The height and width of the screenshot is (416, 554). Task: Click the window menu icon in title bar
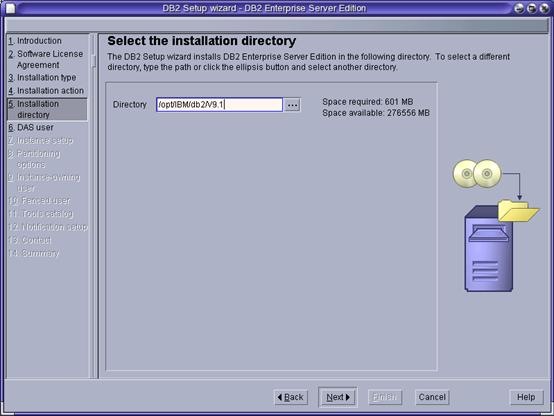click(11, 8)
